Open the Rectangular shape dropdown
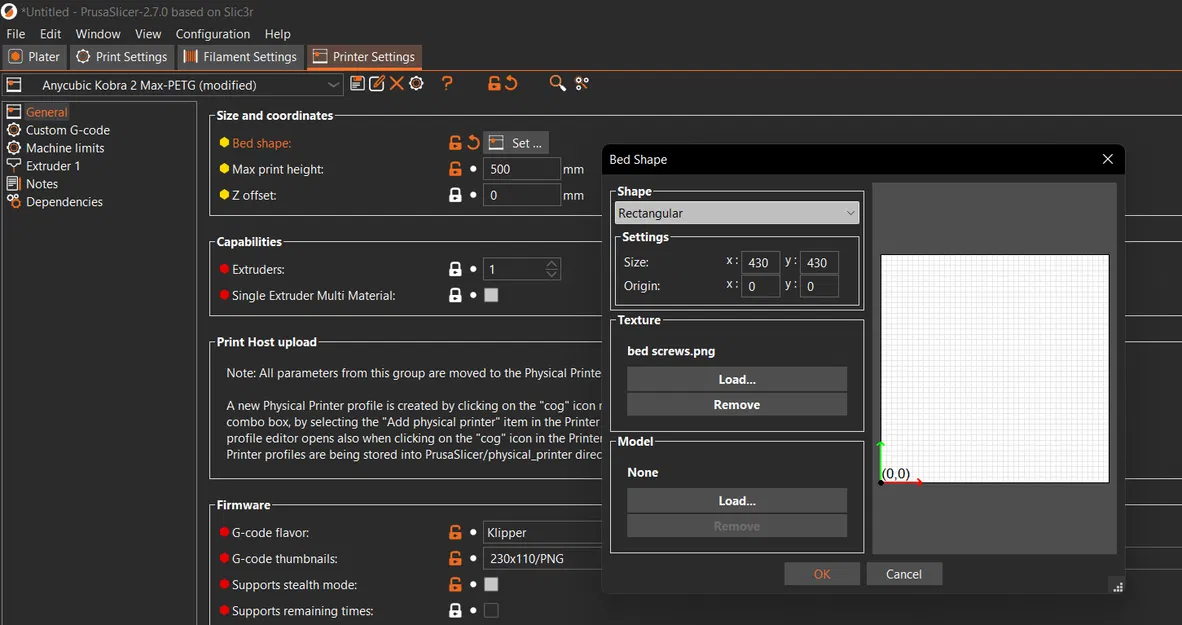 click(736, 213)
